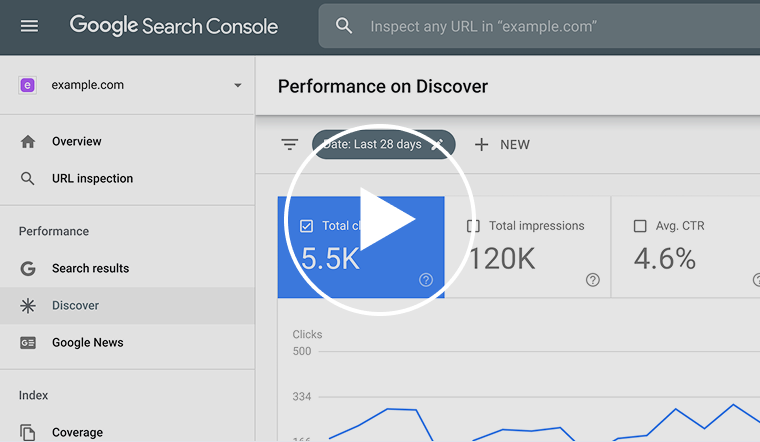Image resolution: width=760 pixels, height=442 pixels.
Task: Click the 500 axis value
Action: 301,351
